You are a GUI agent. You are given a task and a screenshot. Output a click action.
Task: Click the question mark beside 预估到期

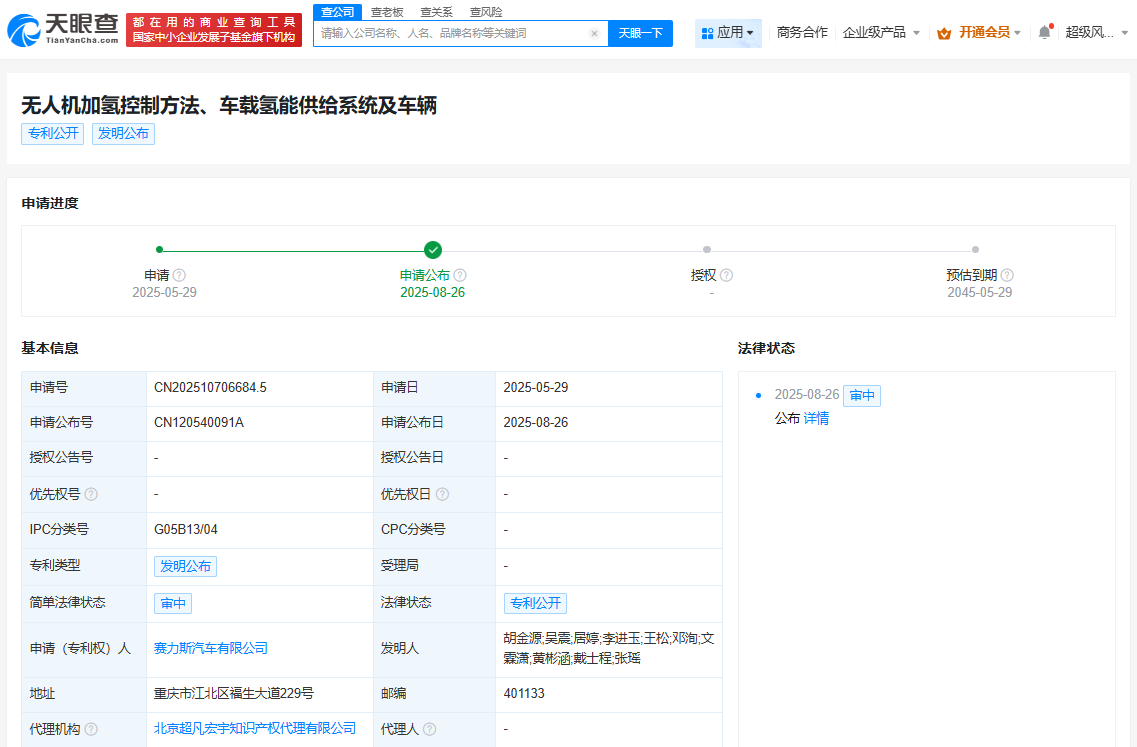pyautogui.click(x=1008, y=275)
